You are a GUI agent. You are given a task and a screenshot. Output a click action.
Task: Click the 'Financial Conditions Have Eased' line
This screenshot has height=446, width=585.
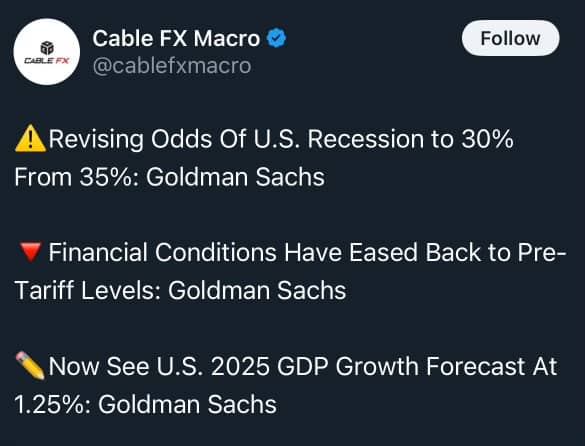(x=307, y=253)
